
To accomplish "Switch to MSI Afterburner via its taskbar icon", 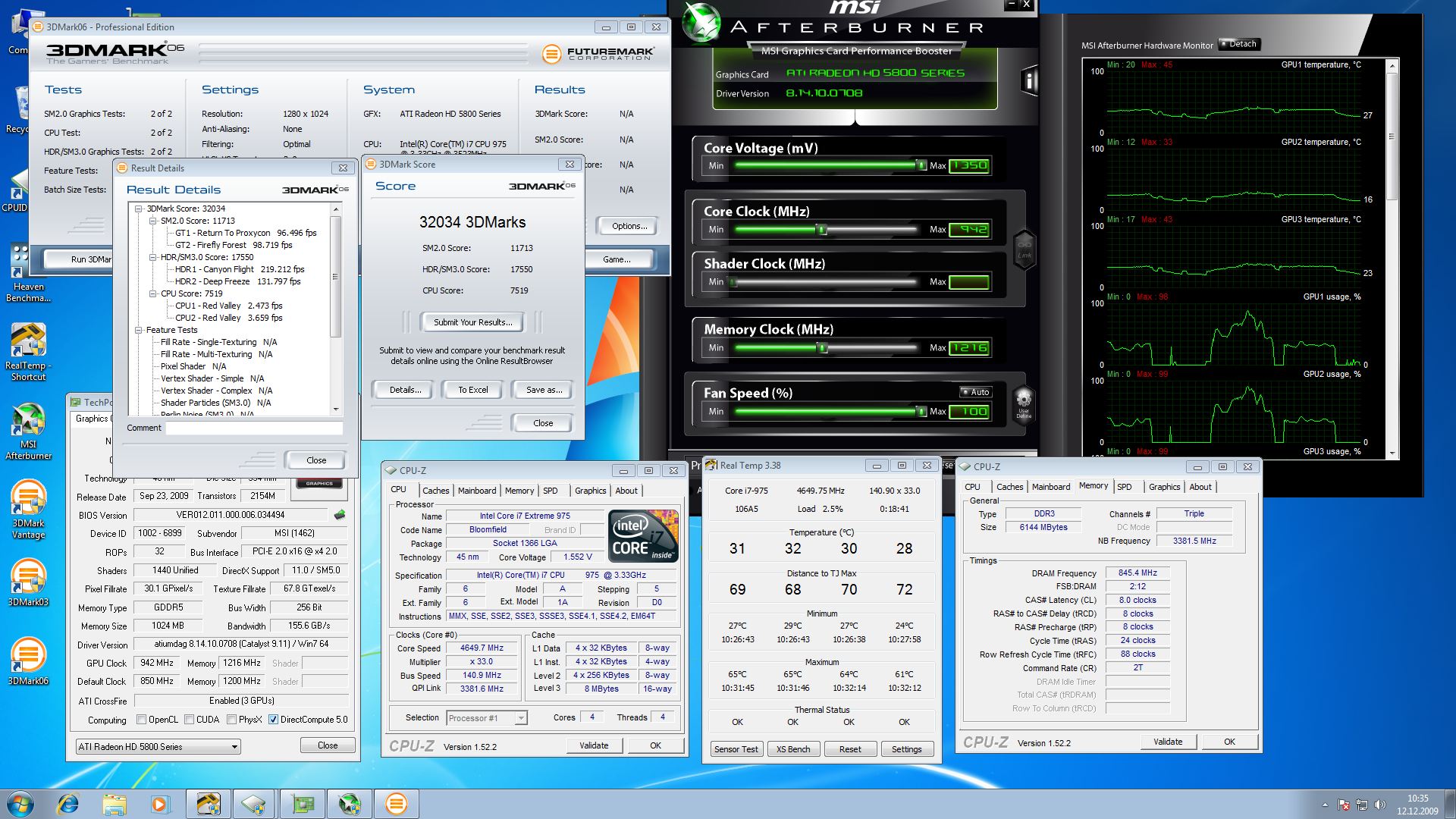I will point(350,804).
